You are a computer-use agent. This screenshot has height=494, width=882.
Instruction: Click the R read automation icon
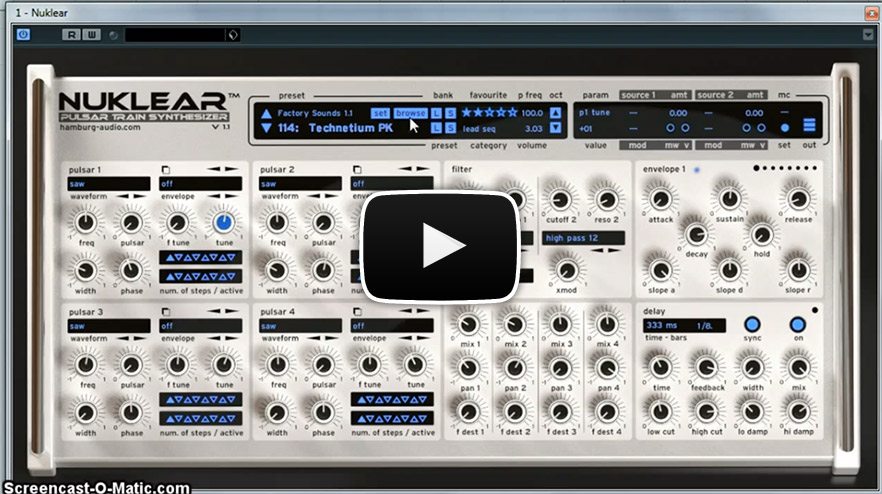pos(70,35)
